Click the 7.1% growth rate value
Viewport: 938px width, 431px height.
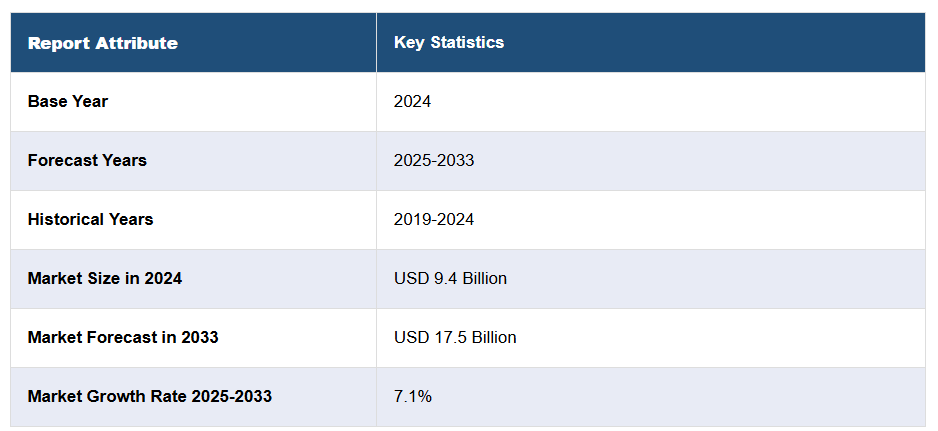coord(413,396)
